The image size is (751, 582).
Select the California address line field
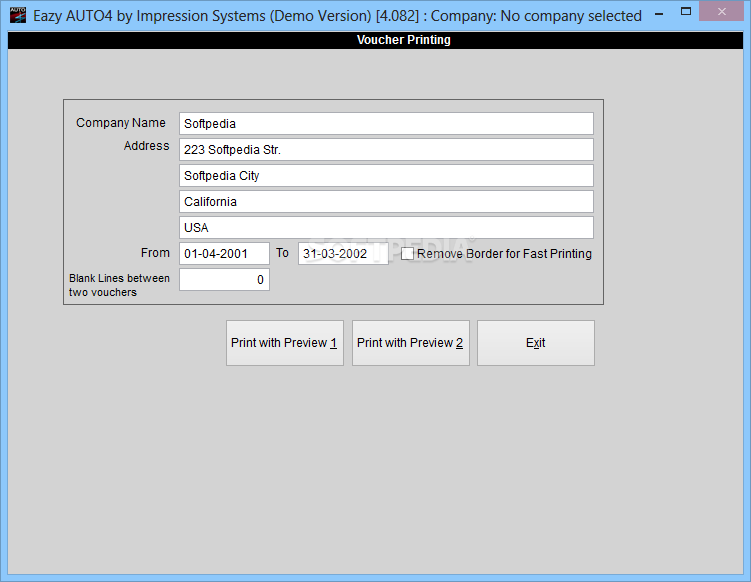point(386,201)
